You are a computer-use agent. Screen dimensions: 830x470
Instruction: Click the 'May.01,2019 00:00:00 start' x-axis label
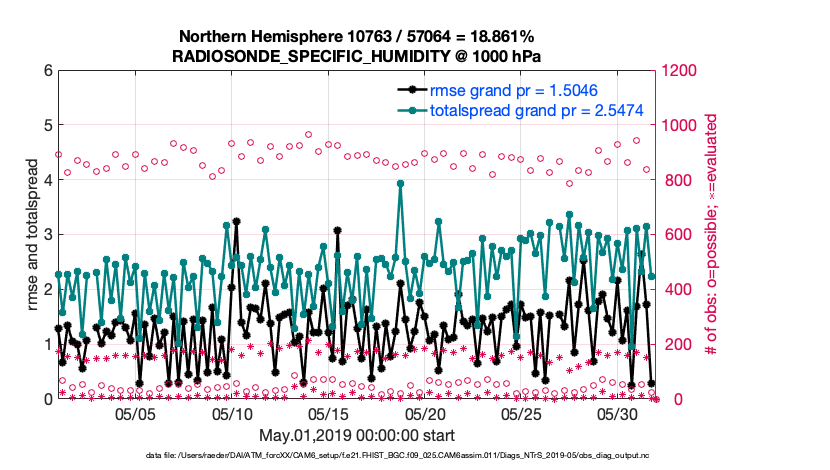tap(357, 436)
